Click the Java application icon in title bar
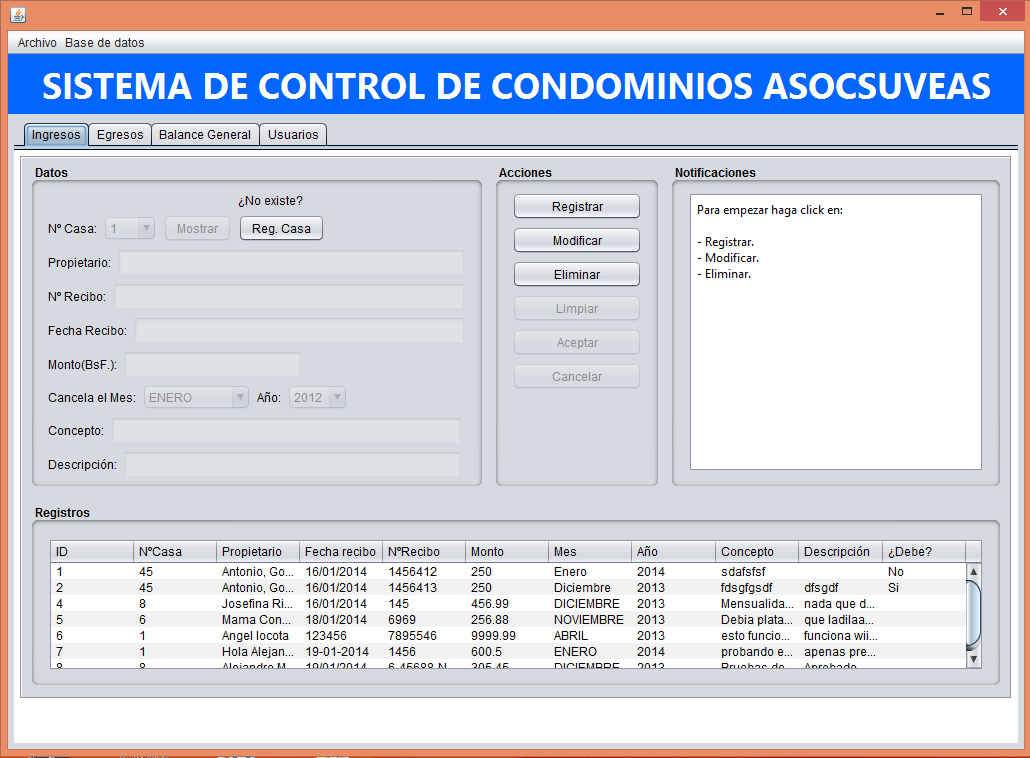The height and width of the screenshot is (758, 1030). 18,14
